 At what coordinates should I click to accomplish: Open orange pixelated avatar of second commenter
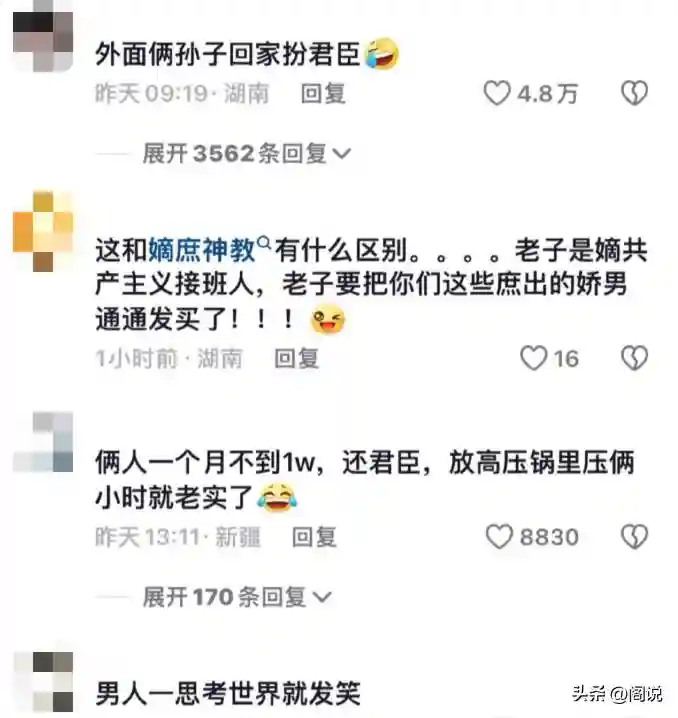click(x=43, y=231)
